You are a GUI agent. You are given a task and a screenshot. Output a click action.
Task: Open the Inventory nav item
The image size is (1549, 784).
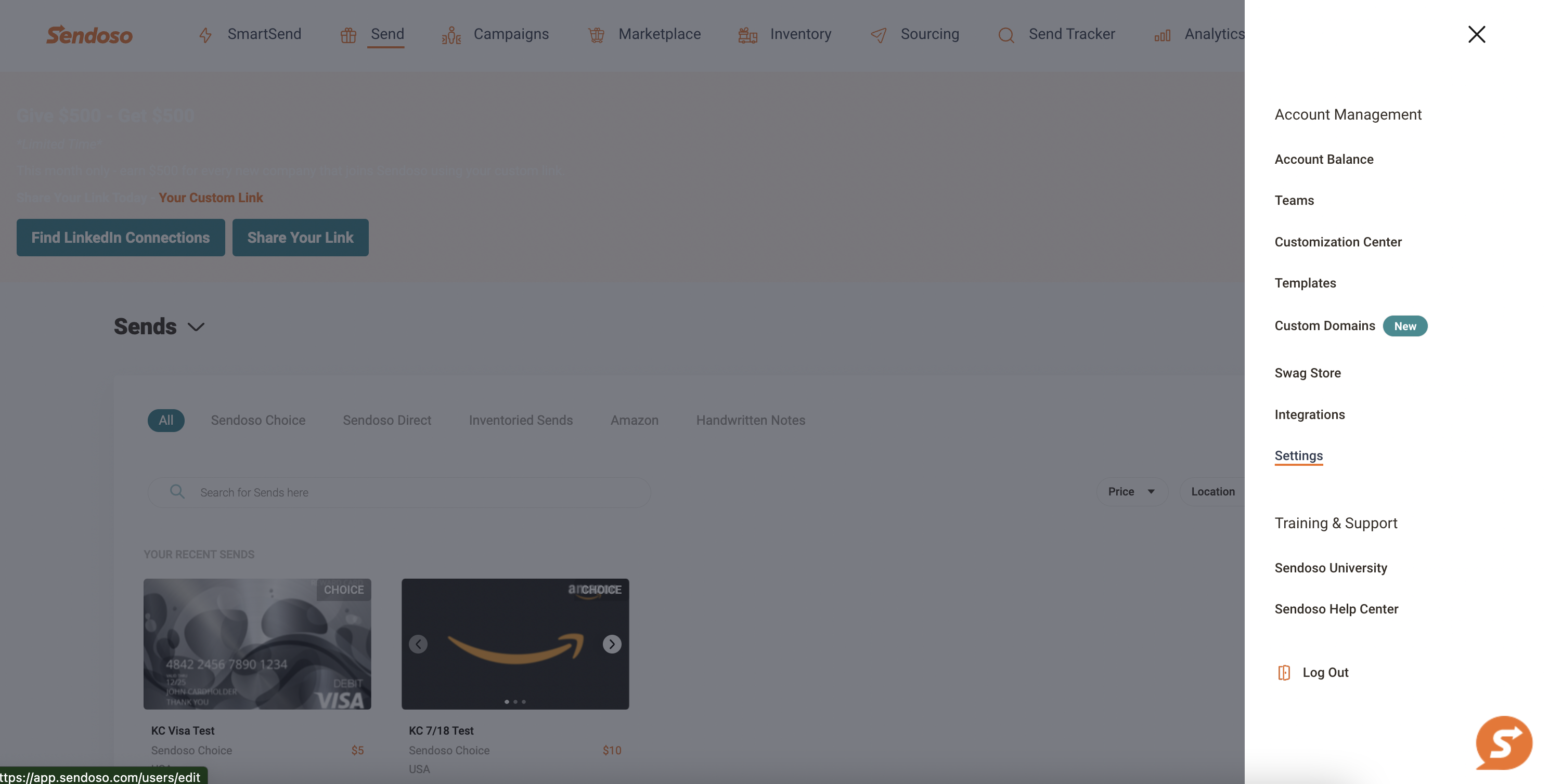(801, 34)
